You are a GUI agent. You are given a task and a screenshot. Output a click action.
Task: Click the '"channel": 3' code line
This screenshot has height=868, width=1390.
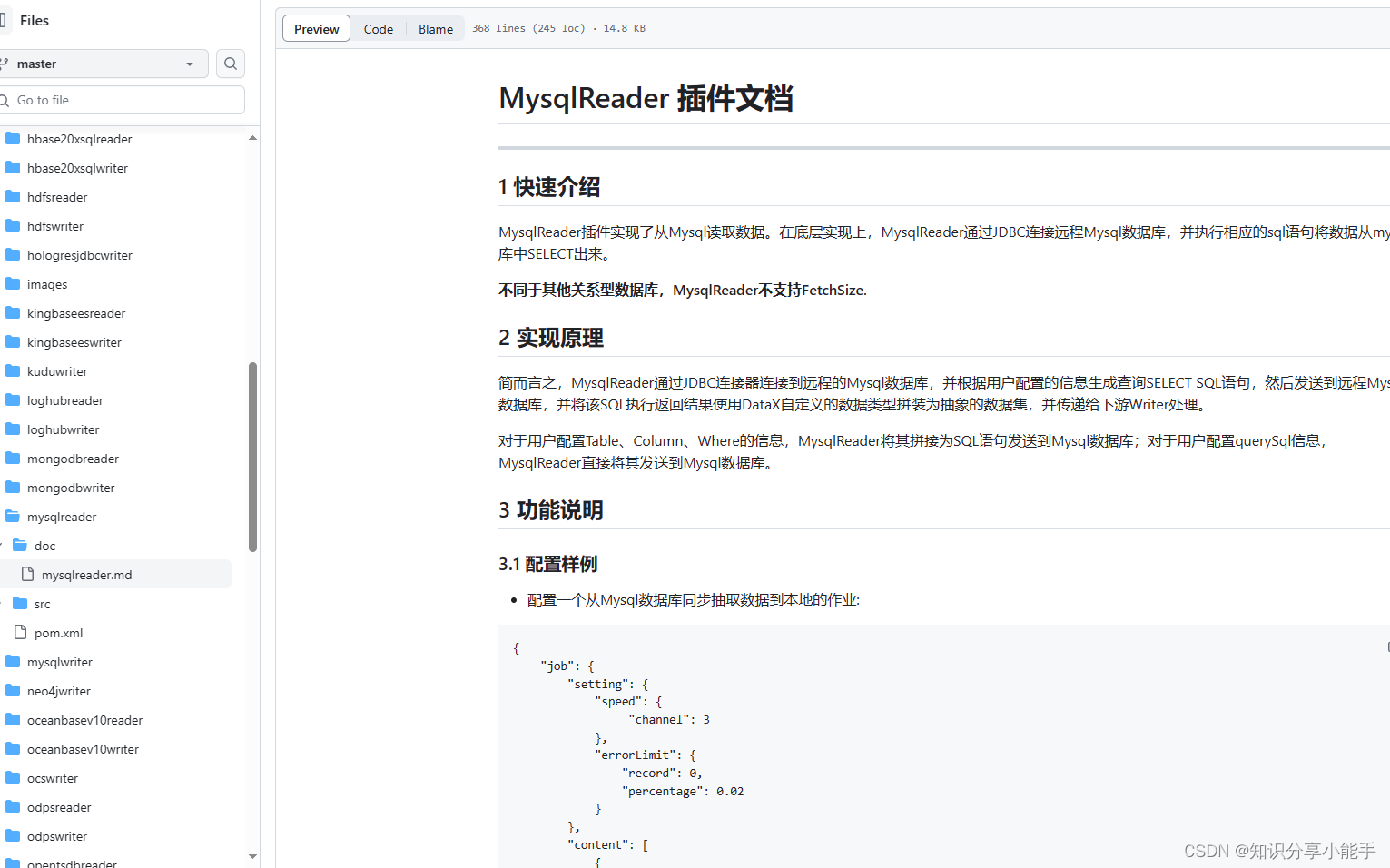pyautogui.click(x=669, y=719)
